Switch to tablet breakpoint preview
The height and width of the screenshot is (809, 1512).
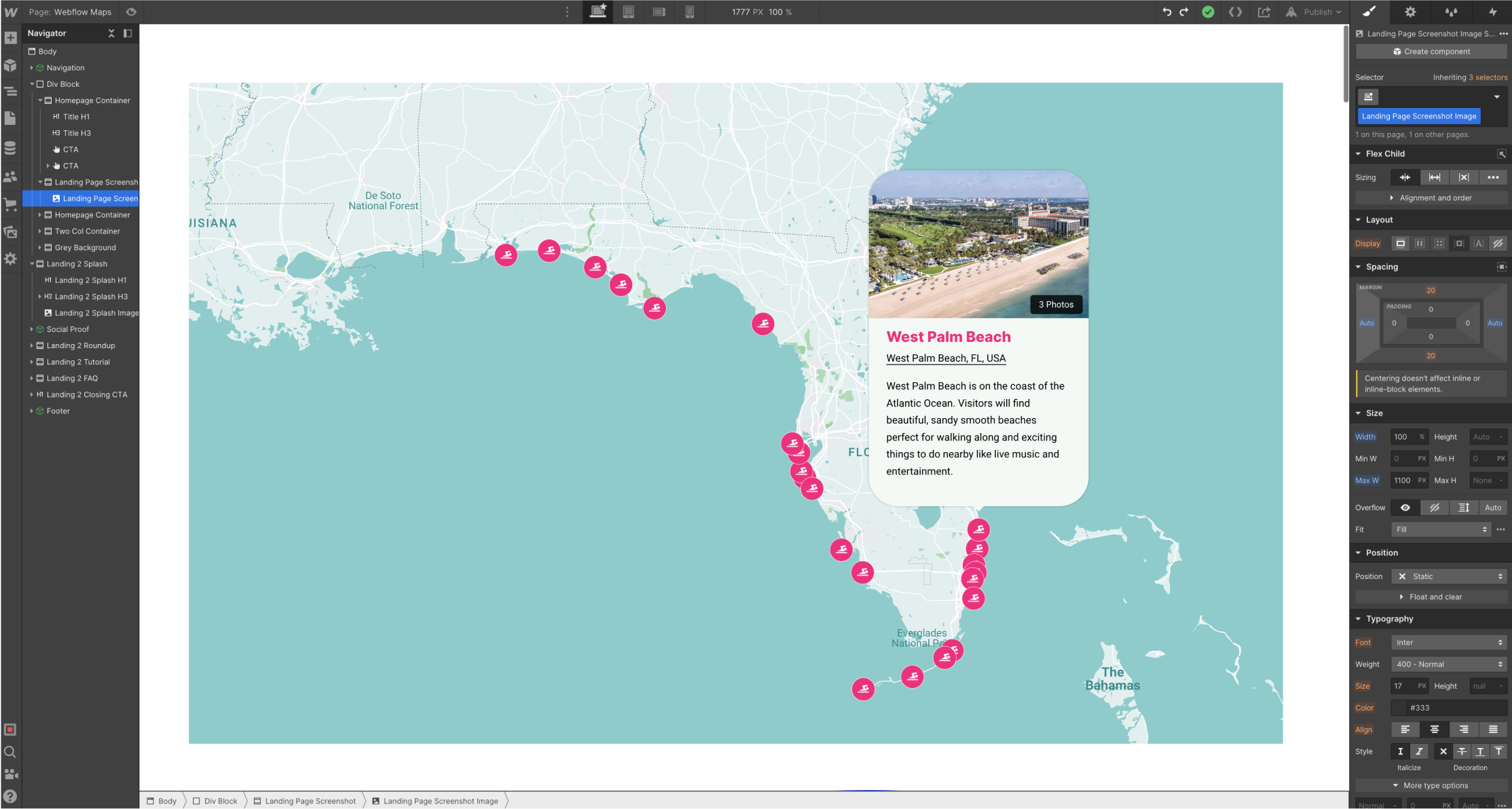pyautogui.click(x=629, y=12)
